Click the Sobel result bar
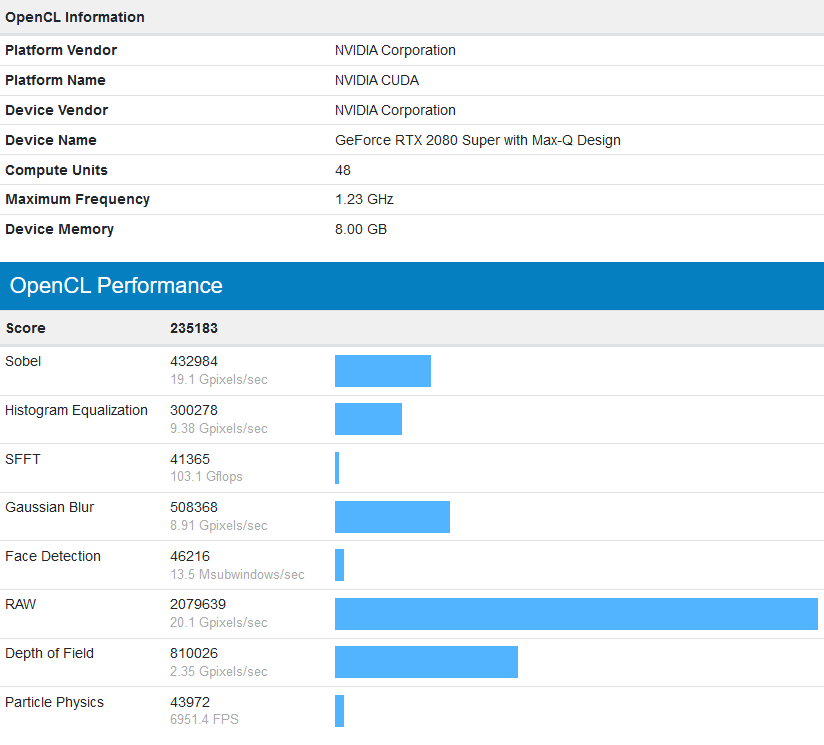The height and width of the screenshot is (745, 824). coord(383,371)
